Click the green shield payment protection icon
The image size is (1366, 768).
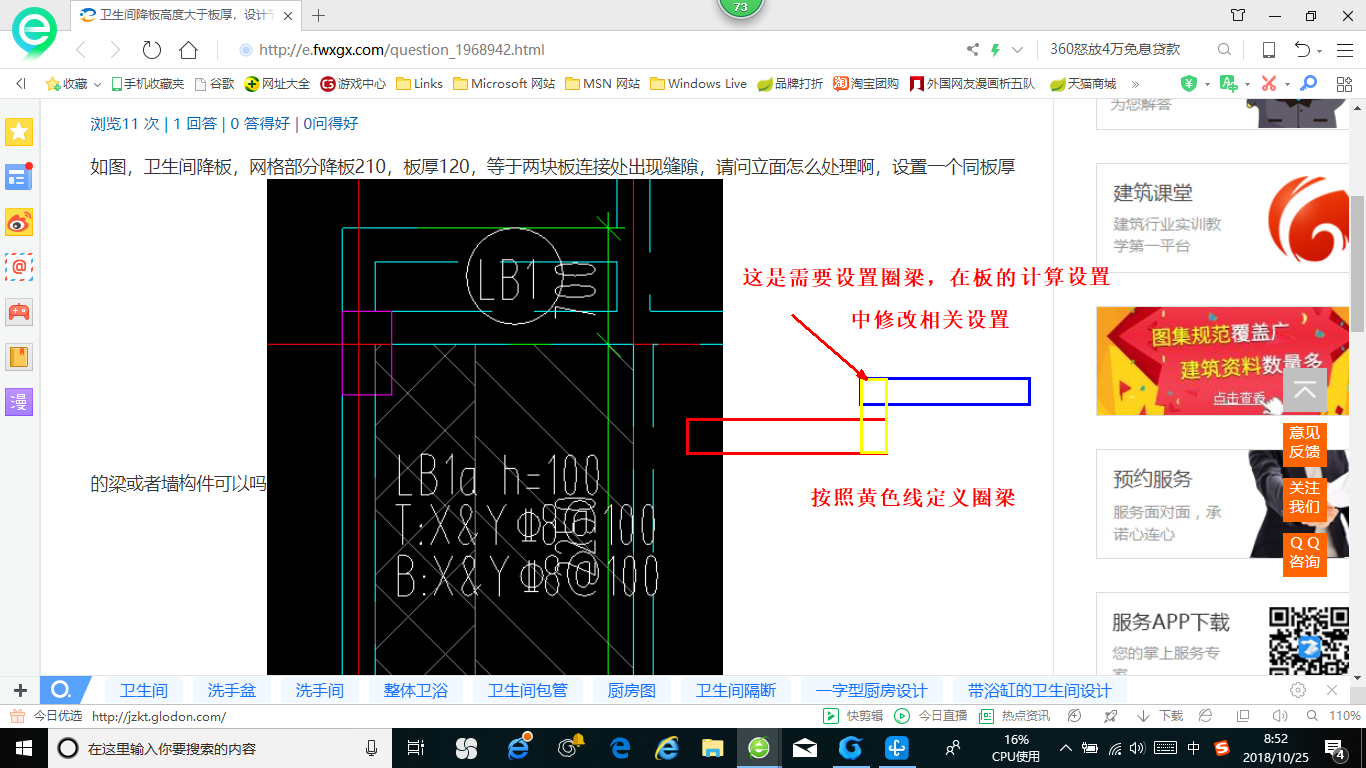[1189, 84]
